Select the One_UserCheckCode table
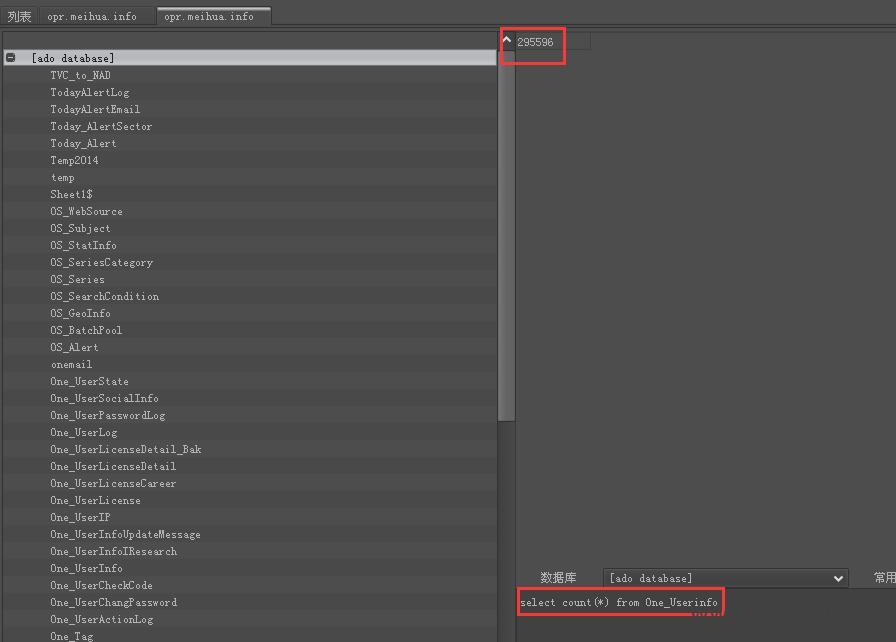Image resolution: width=896 pixels, height=642 pixels. [x=101, y=585]
